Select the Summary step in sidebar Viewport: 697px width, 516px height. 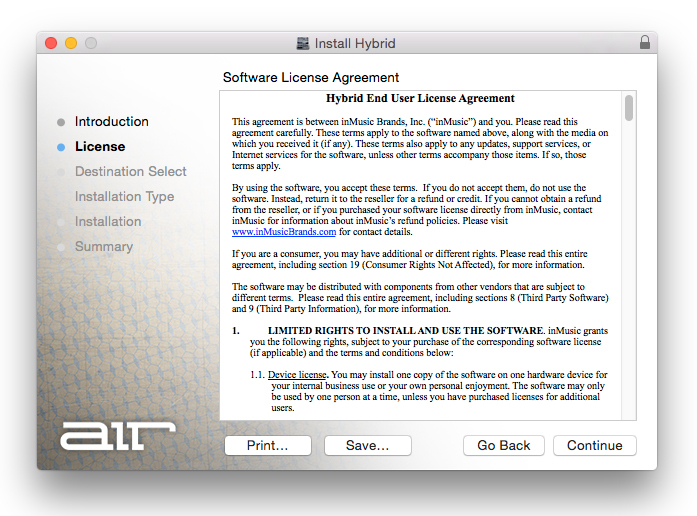tap(104, 246)
